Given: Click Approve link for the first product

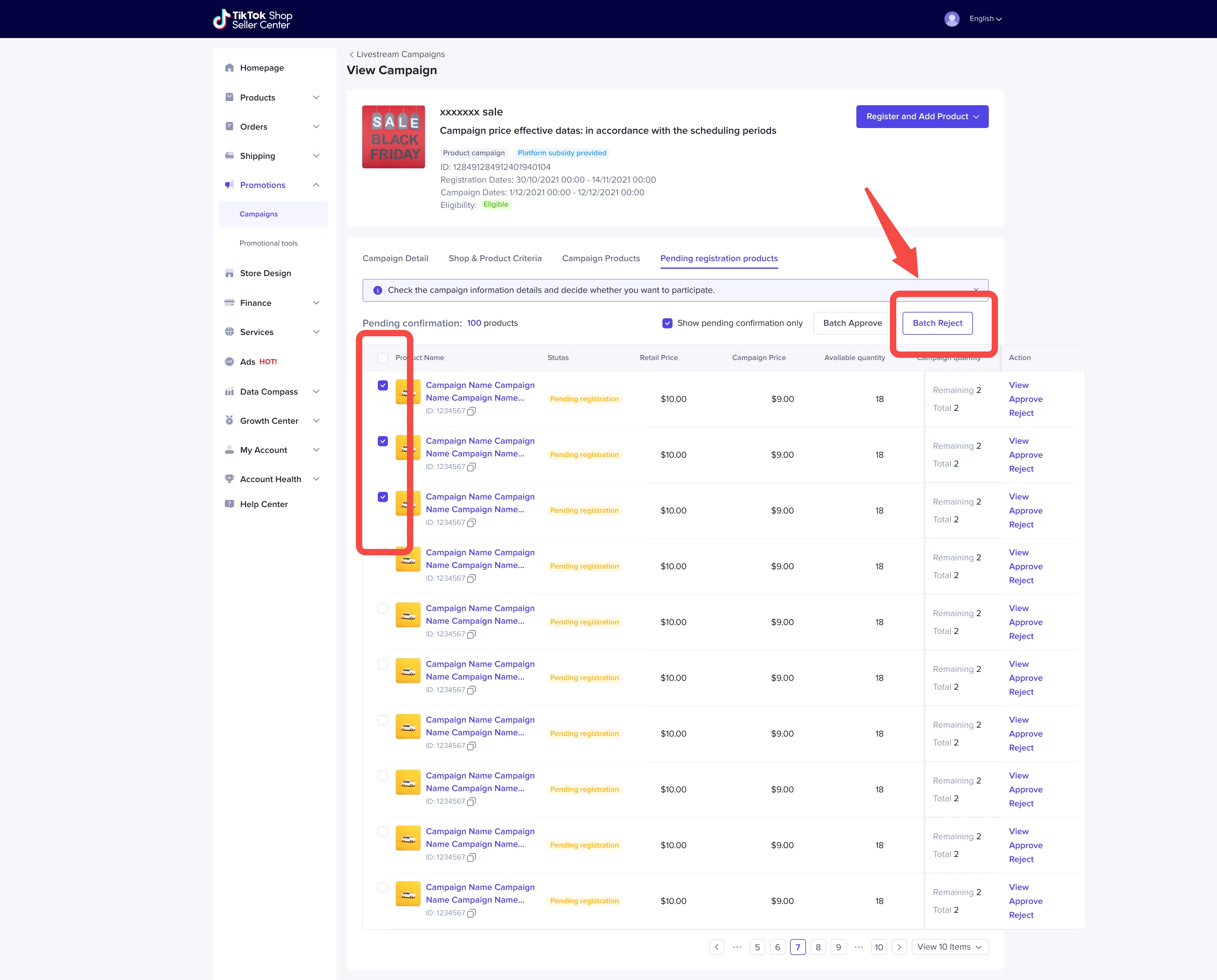Looking at the screenshot, I should (x=1025, y=399).
